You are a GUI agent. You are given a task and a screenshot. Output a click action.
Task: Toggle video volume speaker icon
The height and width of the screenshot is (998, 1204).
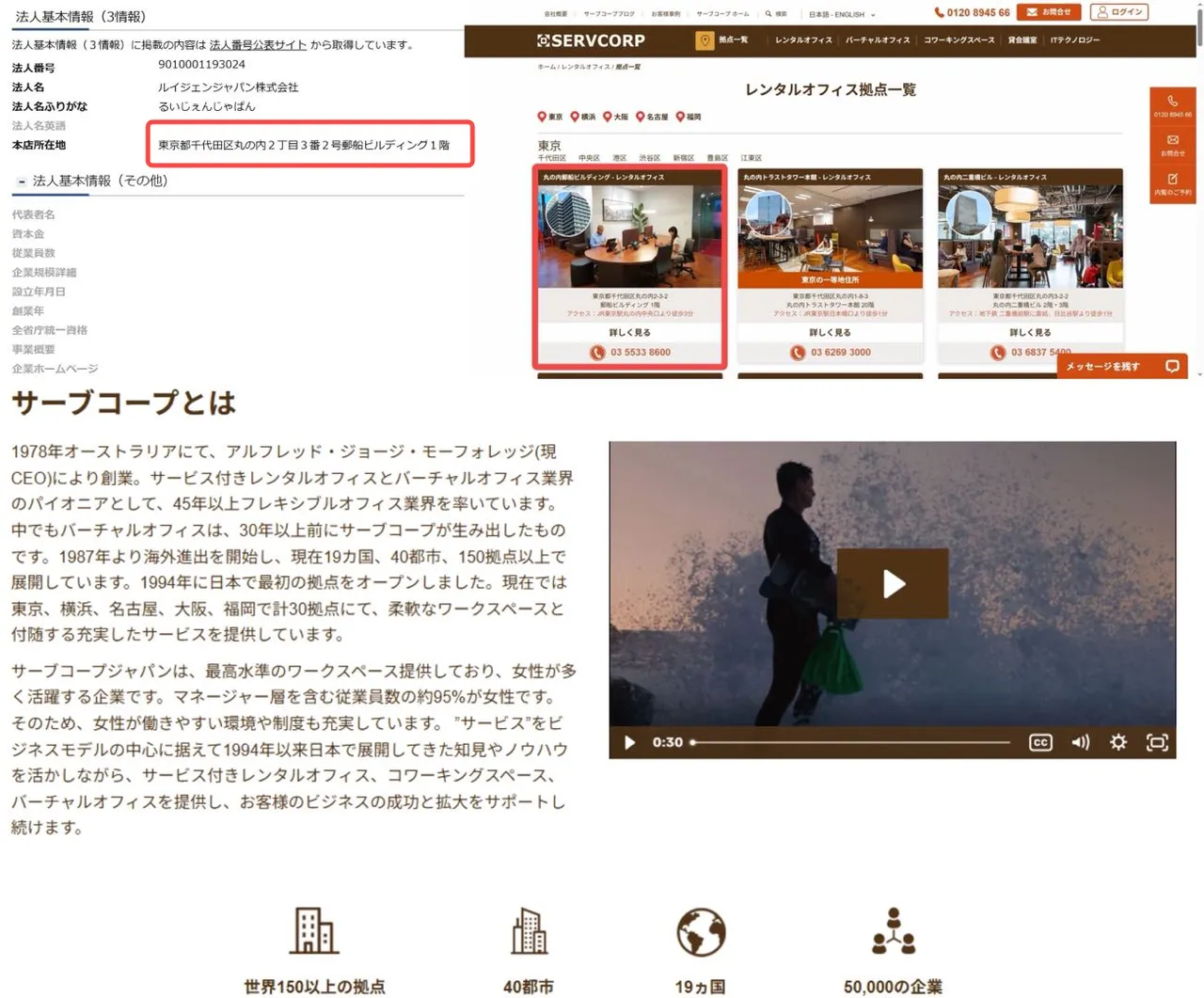(1080, 742)
